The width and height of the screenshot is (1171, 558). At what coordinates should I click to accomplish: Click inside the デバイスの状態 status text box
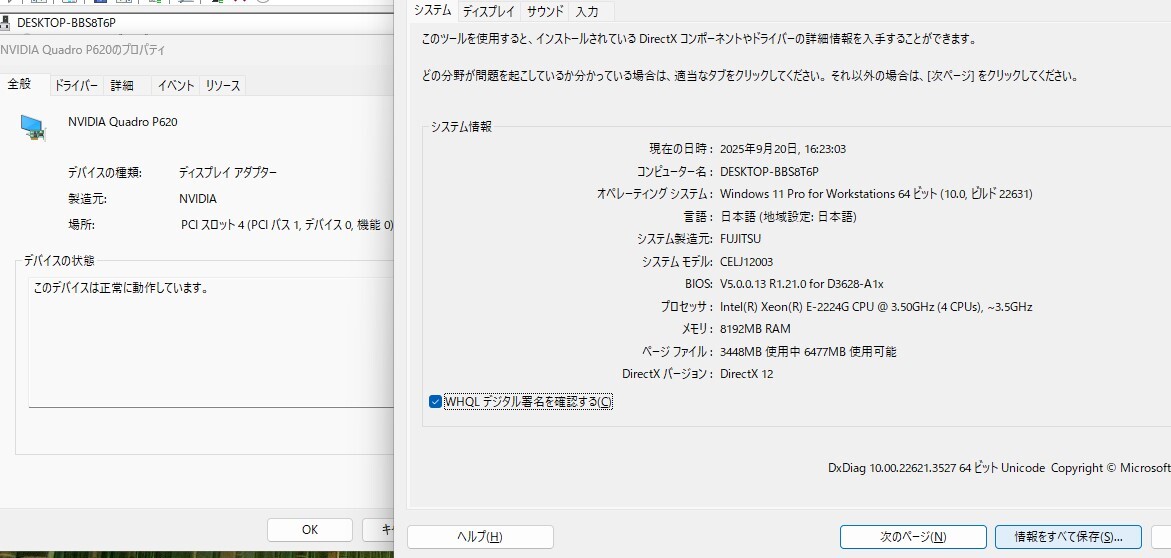coord(211,342)
